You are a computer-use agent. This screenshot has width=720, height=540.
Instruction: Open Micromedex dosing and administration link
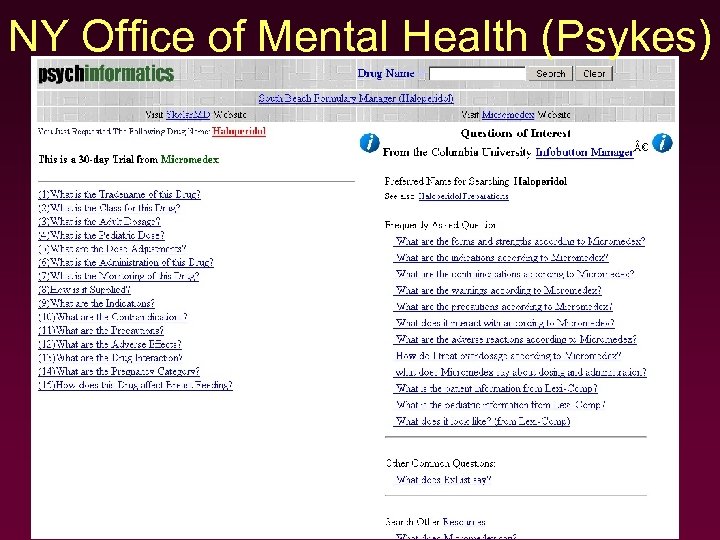[521, 372]
